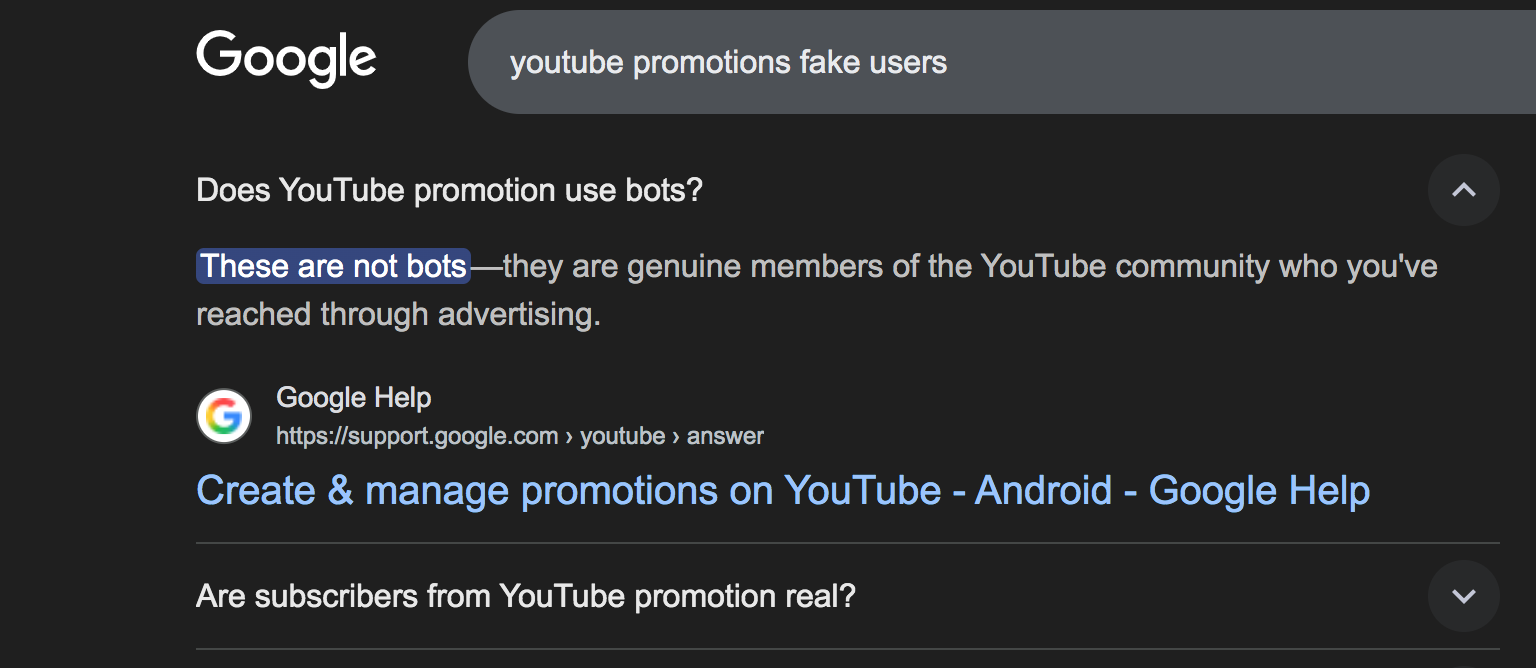Collapse the "Does YouTube promotion use bots?" chevron
This screenshot has width=1536, height=668.
pos(1463,190)
